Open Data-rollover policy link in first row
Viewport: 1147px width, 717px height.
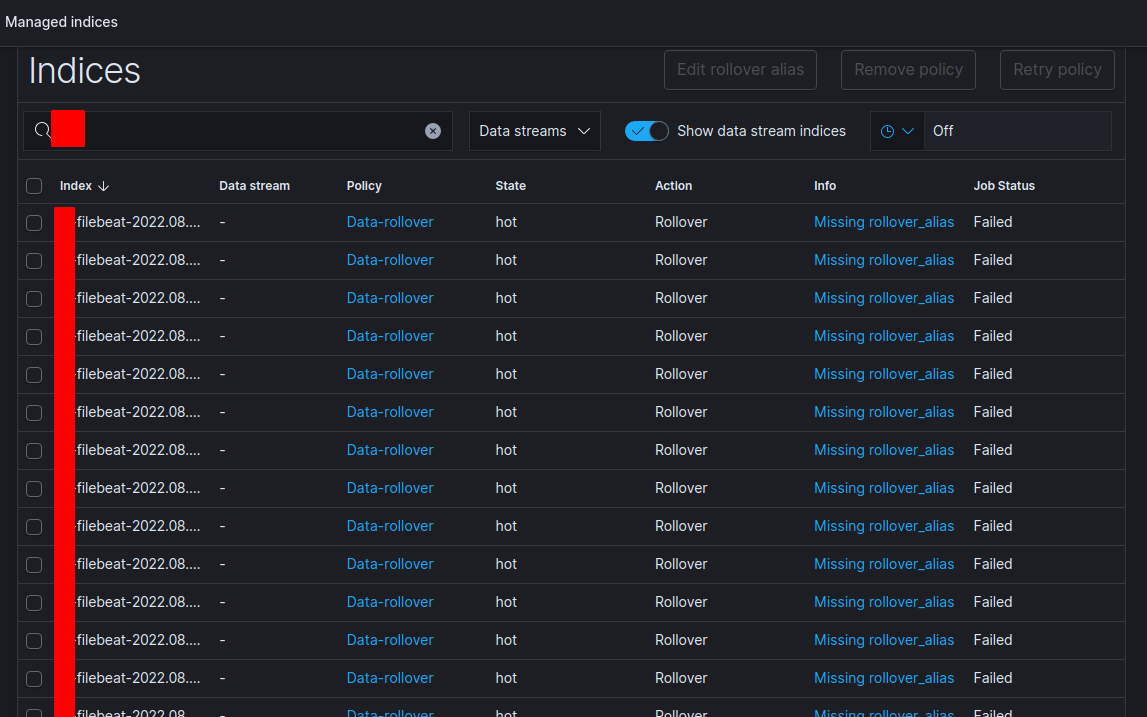click(390, 222)
